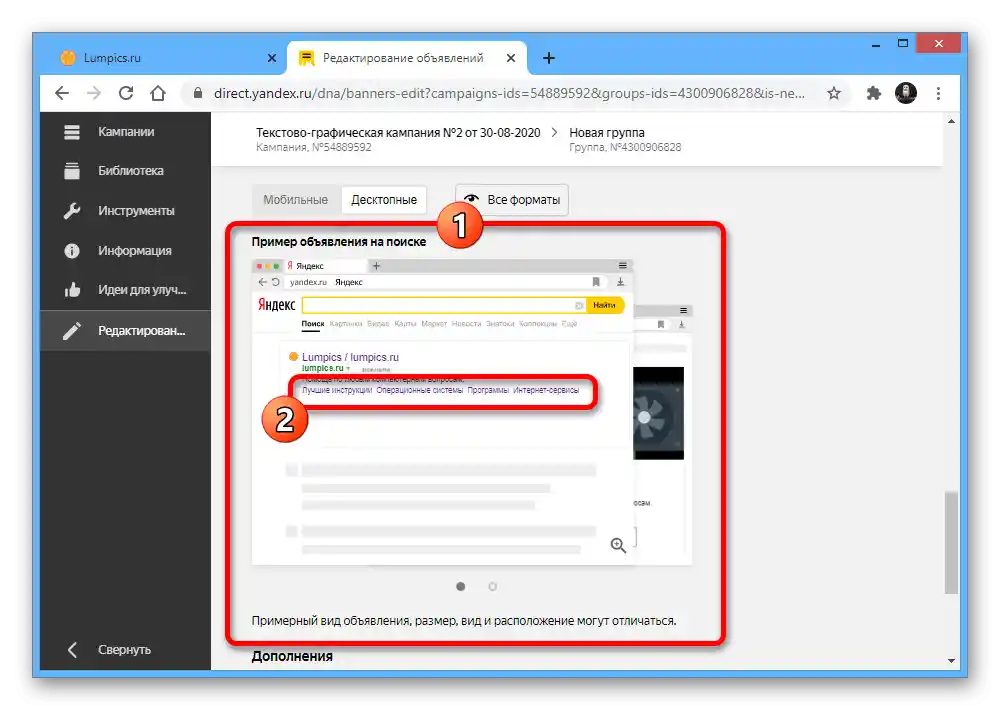Click the Все форматы button
This screenshot has height=710, width=1000.
[x=511, y=200]
